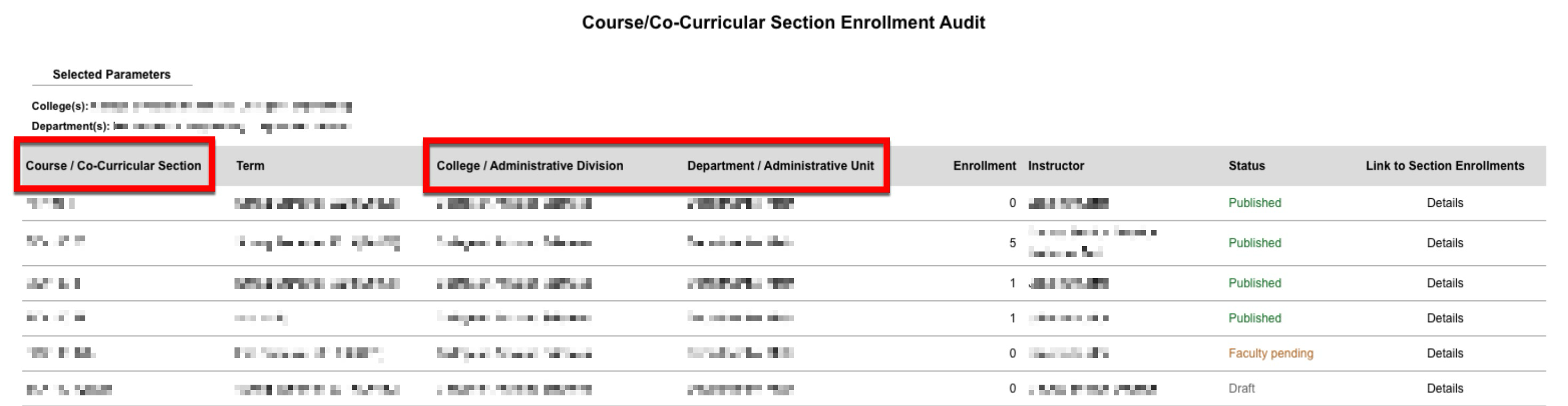
Task: Click the Selected Parameters heading
Action: [x=111, y=74]
